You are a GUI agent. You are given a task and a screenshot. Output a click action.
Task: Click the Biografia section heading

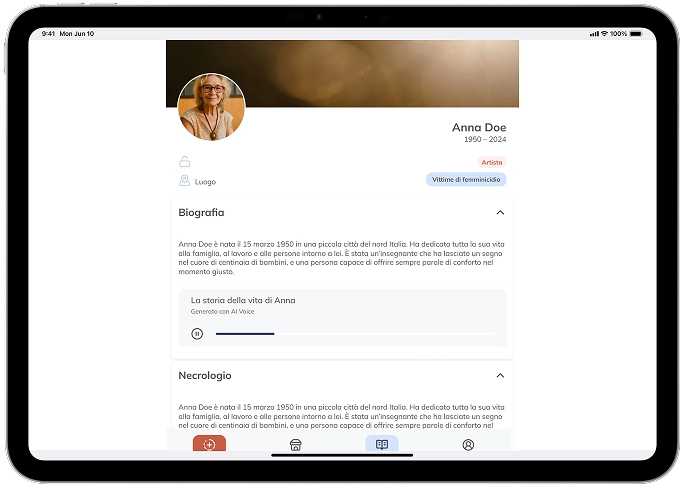(201, 213)
